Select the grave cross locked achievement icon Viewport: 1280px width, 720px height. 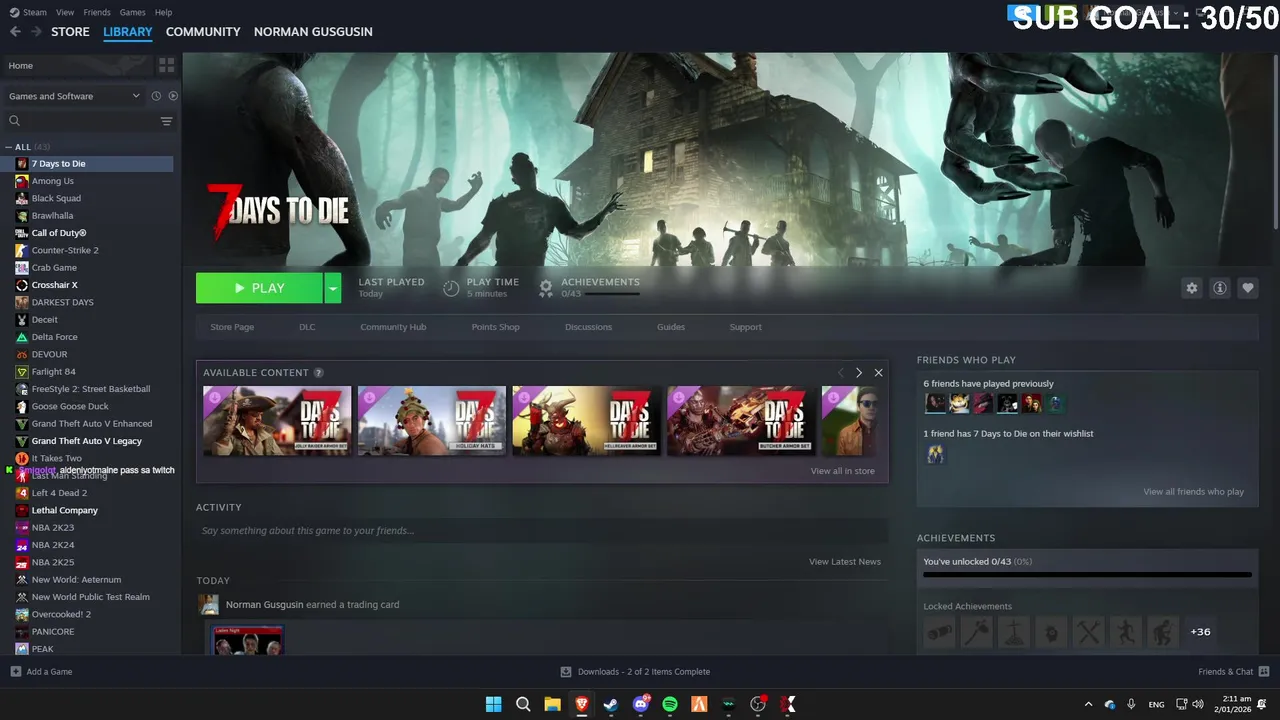click(x=1014, y=632)
